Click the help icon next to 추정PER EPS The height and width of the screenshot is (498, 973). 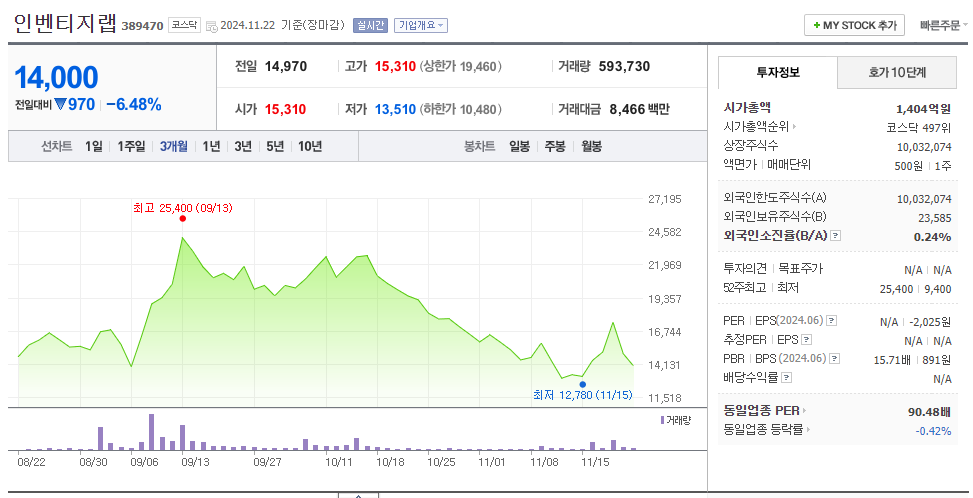coord(807,340)
